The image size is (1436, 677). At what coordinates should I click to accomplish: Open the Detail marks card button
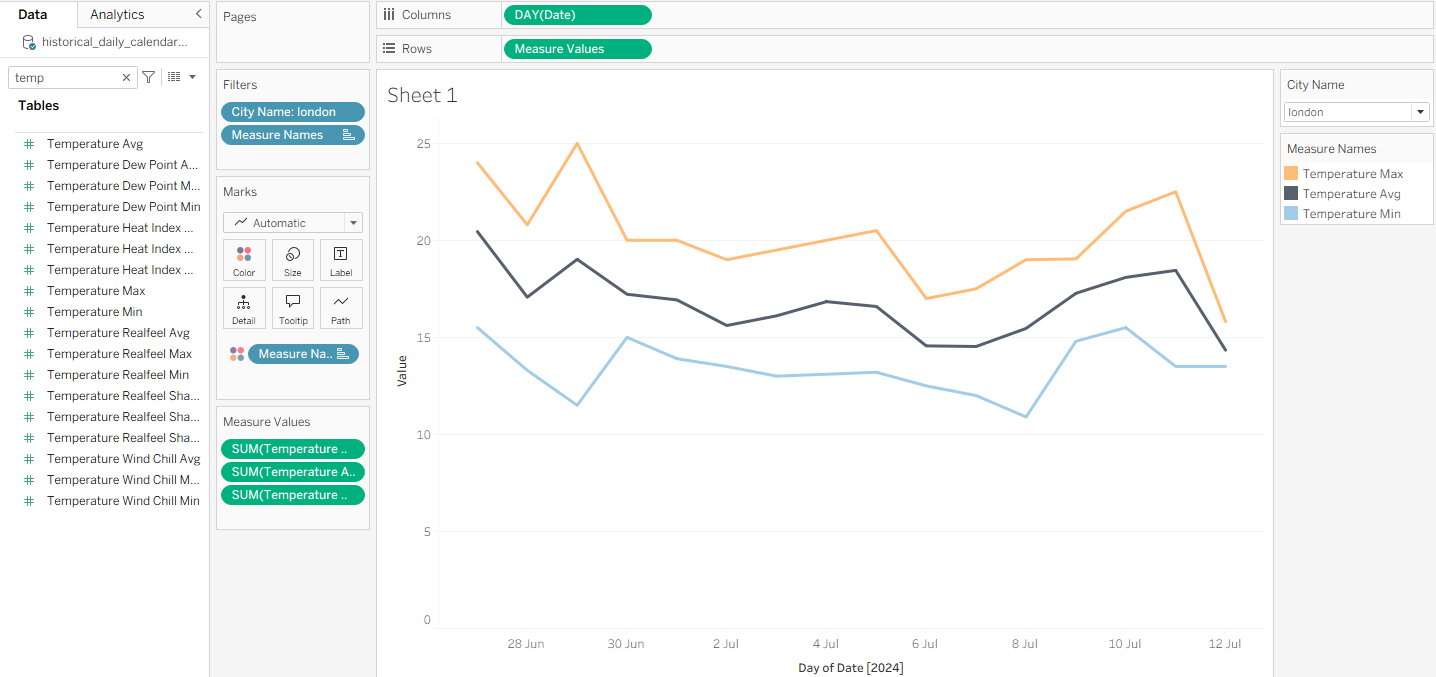tap(244, 308)
